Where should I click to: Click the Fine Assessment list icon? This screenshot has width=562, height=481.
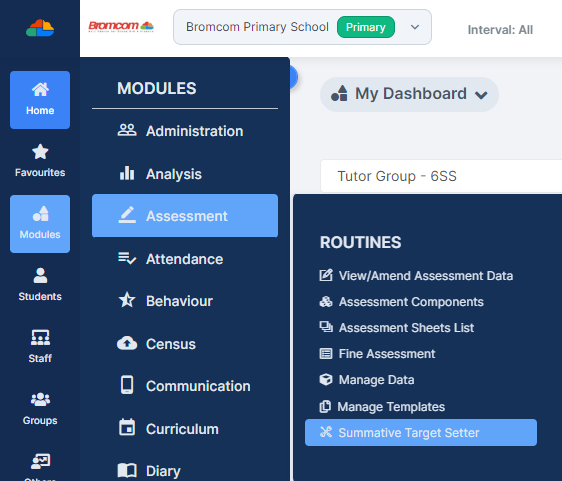(x=326, y=353)
